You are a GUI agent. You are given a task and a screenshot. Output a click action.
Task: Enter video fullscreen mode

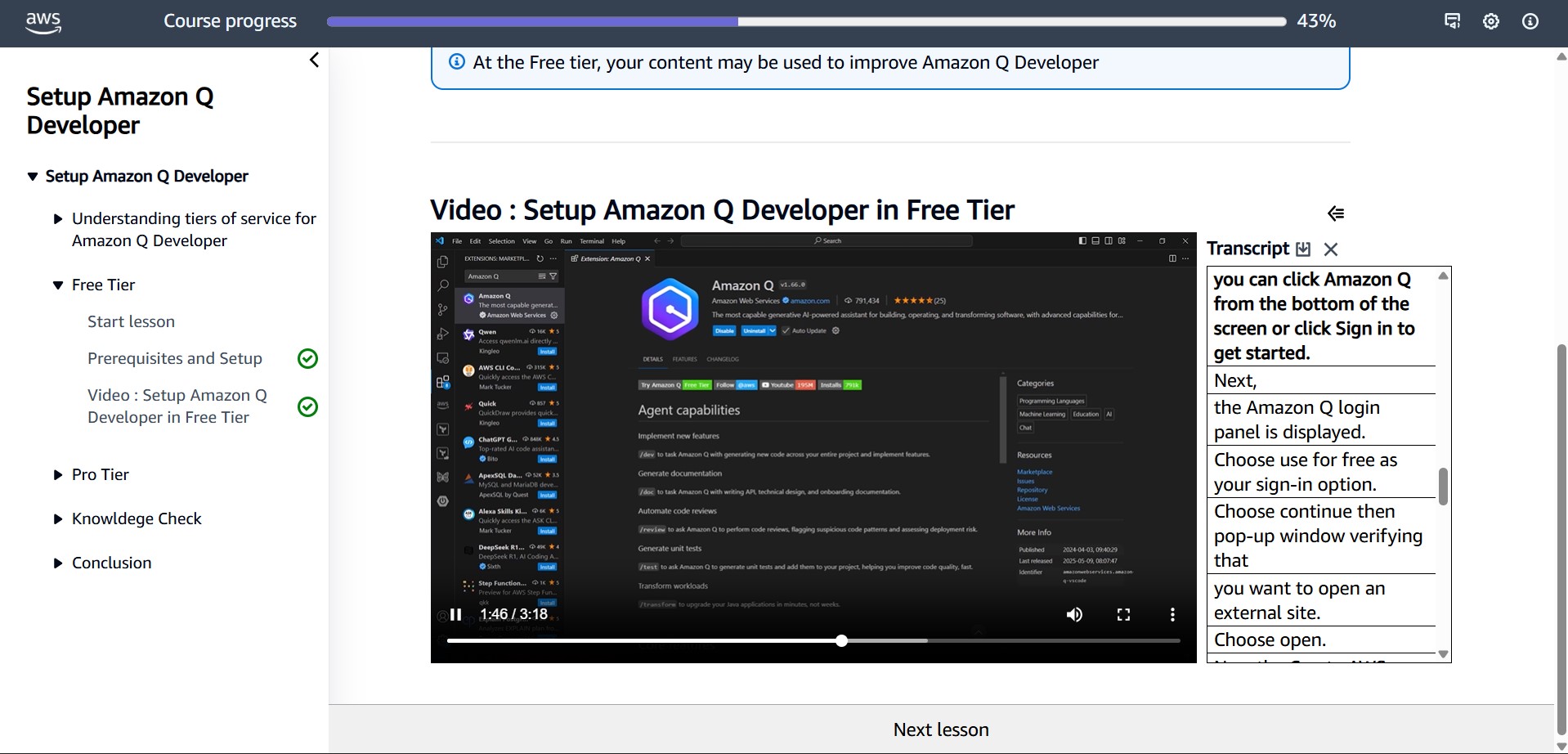1123,614
